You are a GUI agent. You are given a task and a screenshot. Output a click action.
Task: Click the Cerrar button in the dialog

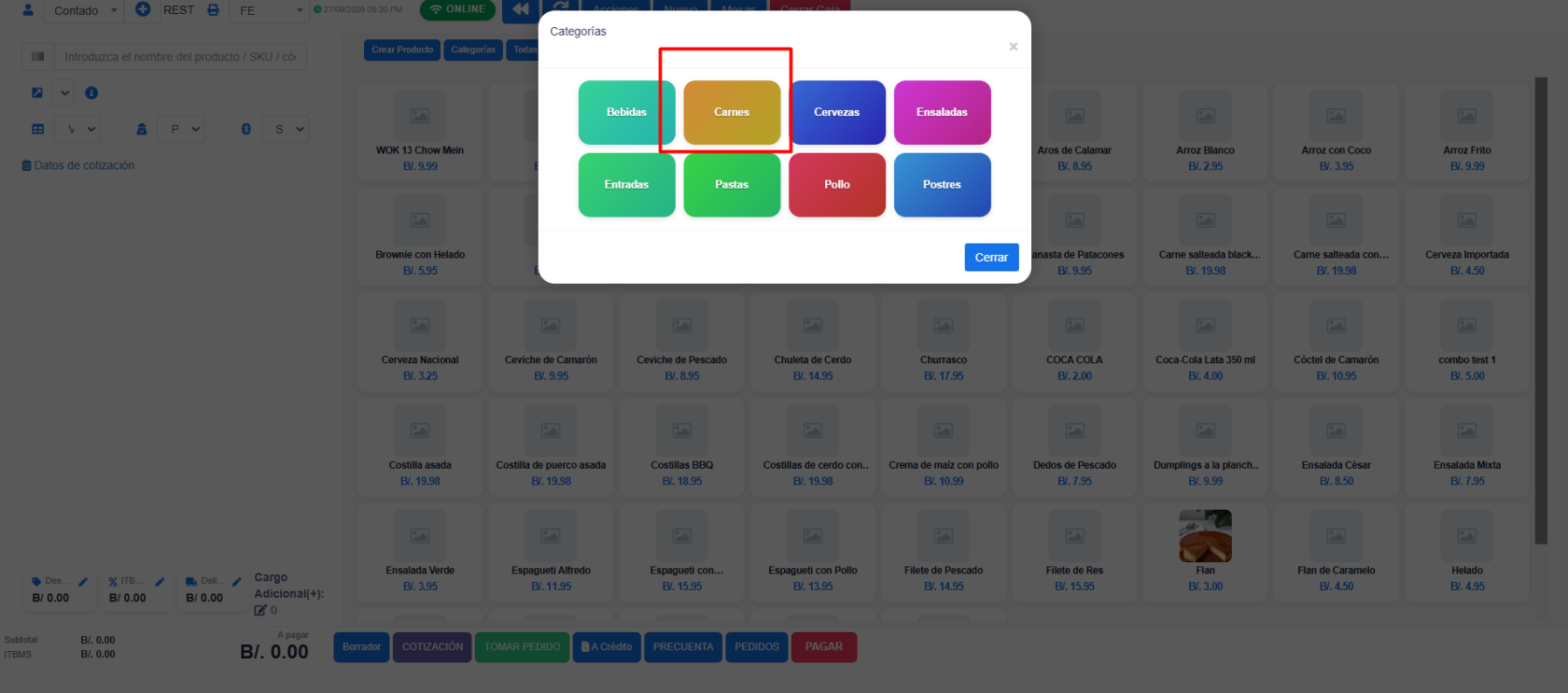click(x=991, y=257)
